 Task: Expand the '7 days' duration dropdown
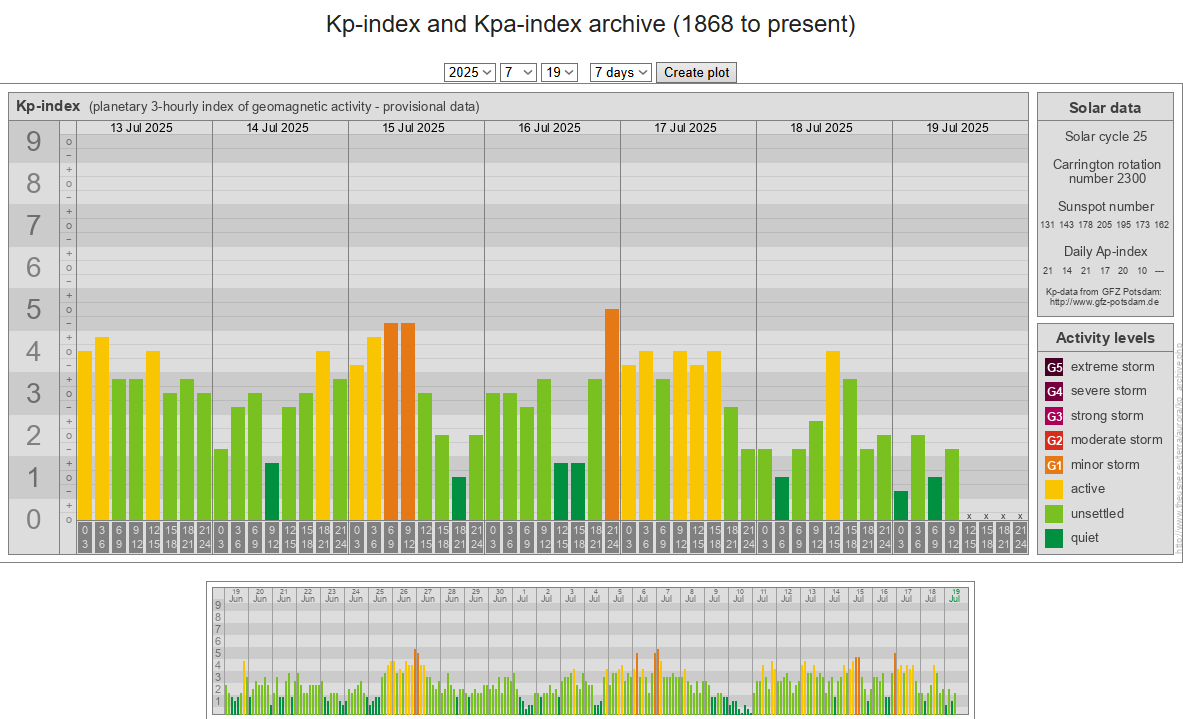tap(620, 72)
